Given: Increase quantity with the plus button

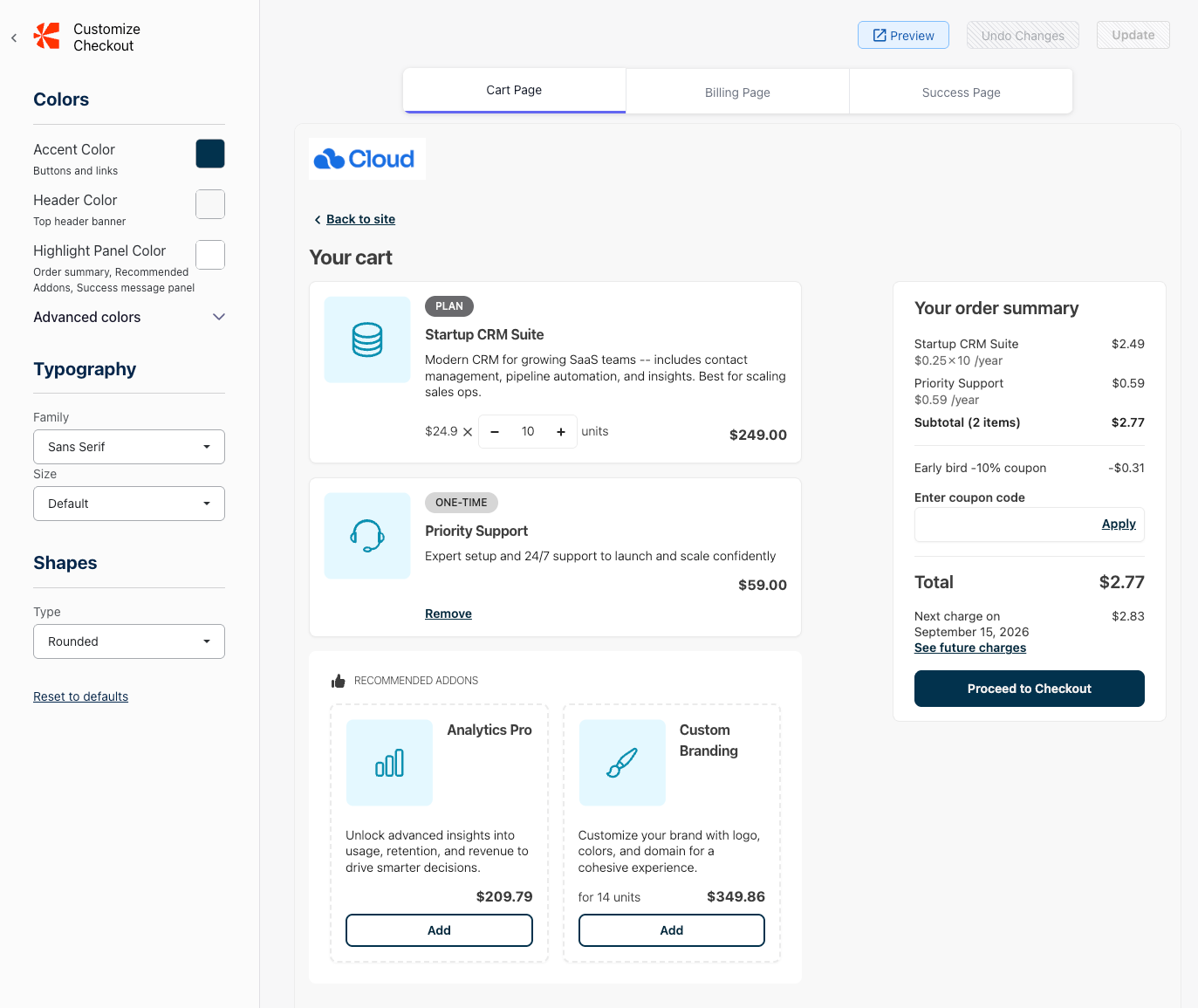Looking at the screenshot, I should (x=561, y=432).
